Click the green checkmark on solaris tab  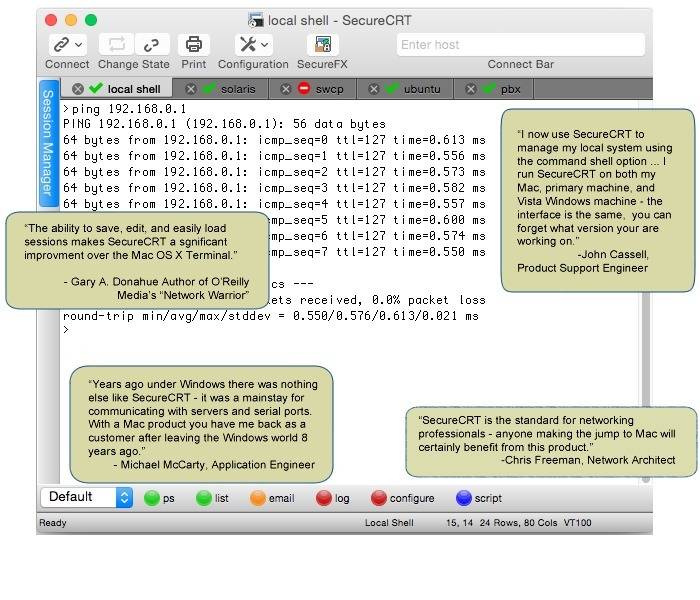[x=209, y=88]
